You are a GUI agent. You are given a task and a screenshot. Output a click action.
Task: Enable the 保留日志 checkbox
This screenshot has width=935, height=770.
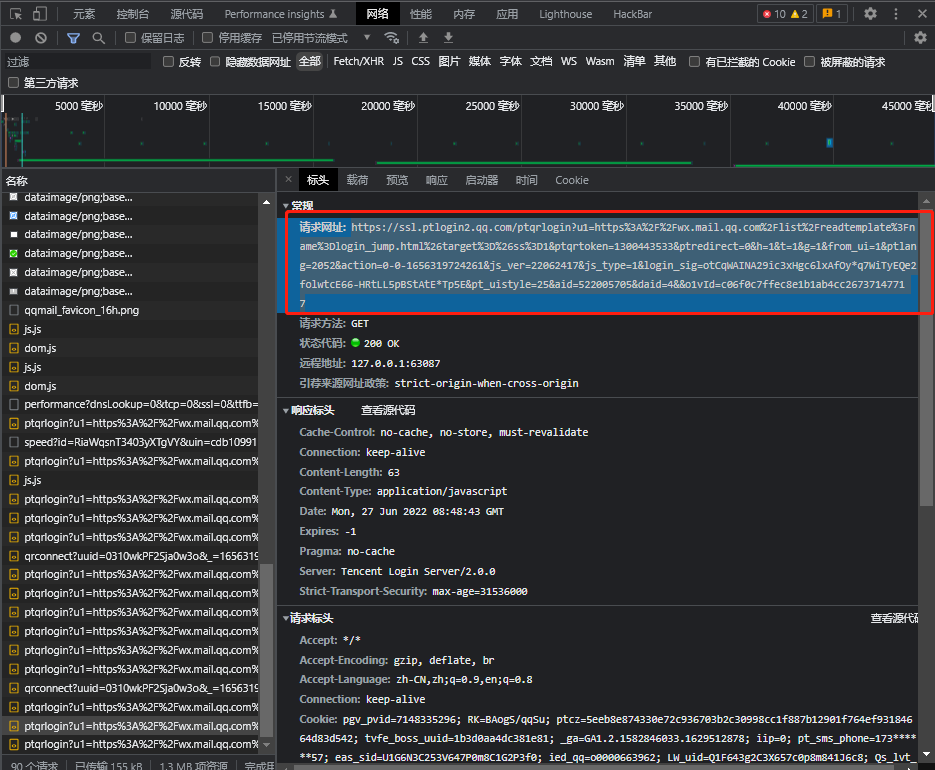point(131,38)
